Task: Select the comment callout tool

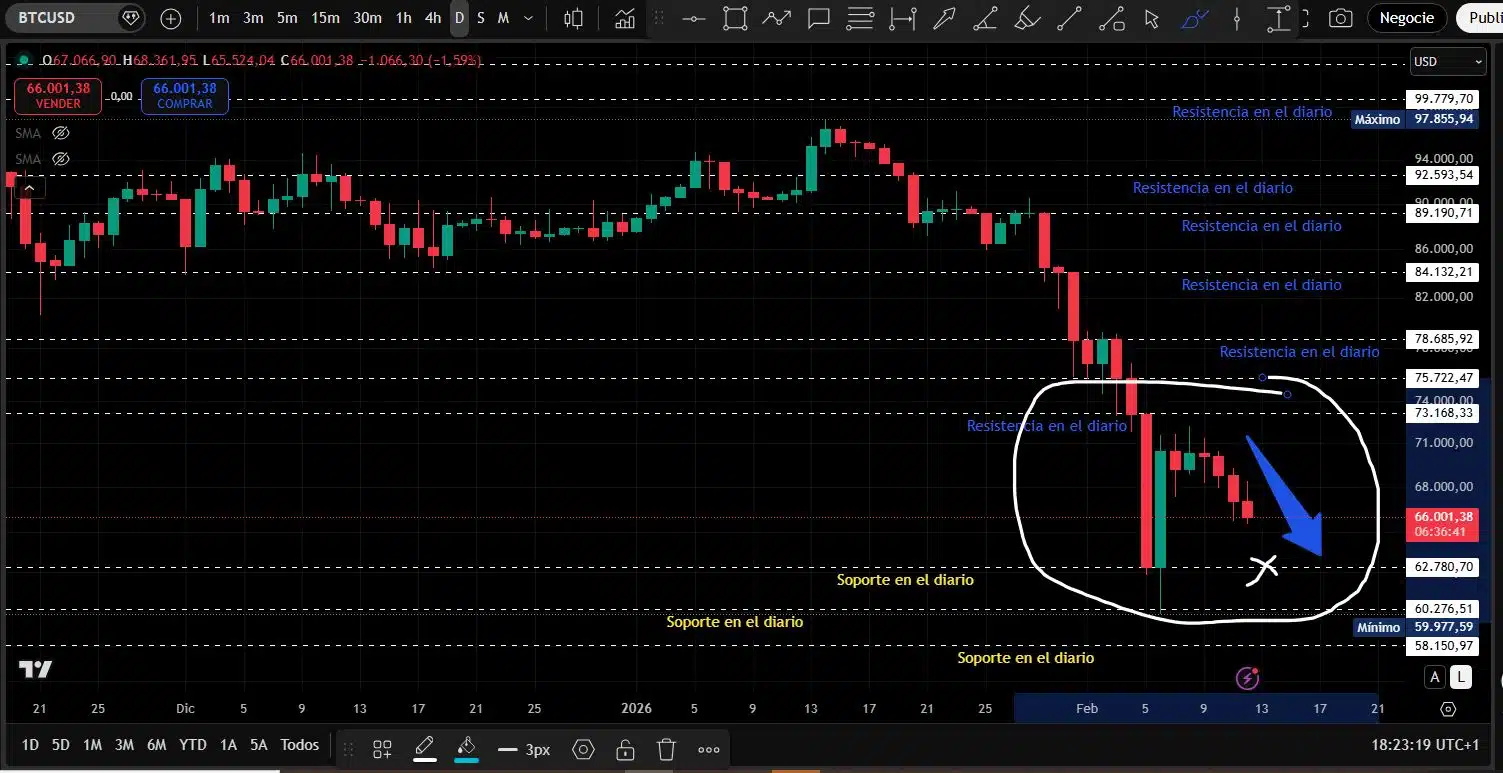Action: pyautogui.click(x=819, y=18)
